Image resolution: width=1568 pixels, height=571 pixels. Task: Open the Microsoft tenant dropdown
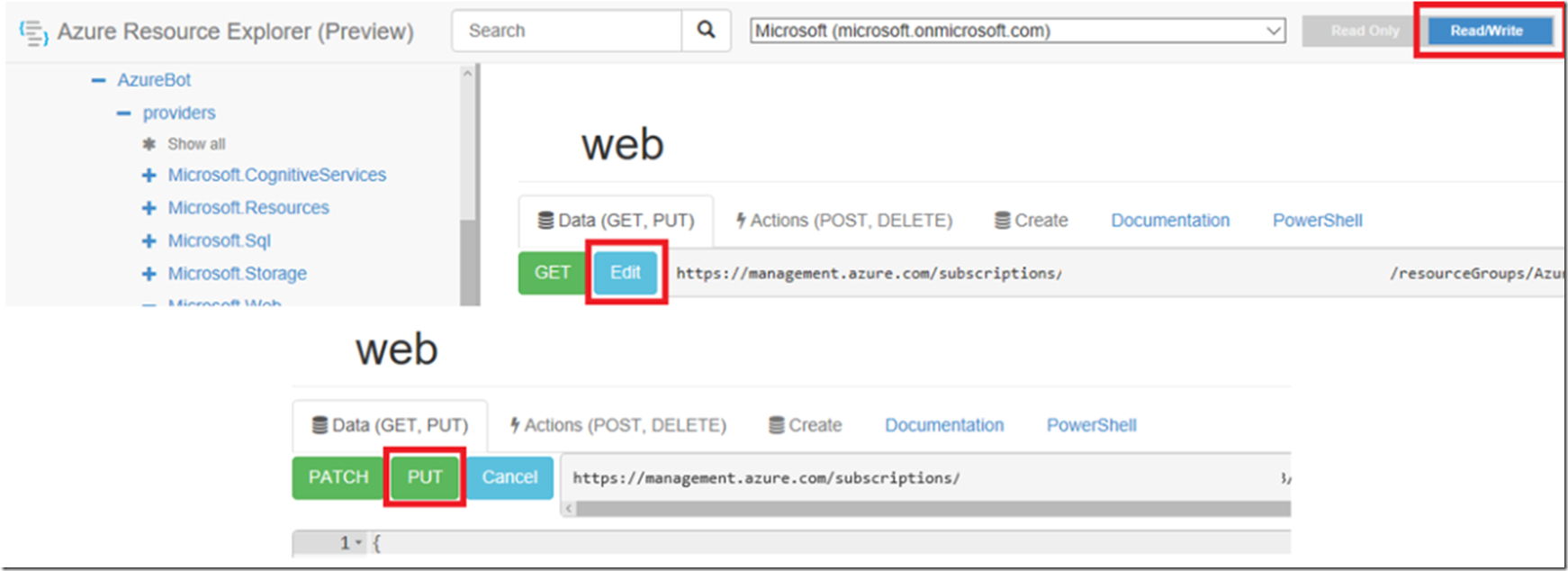[x=1018, y=31]
